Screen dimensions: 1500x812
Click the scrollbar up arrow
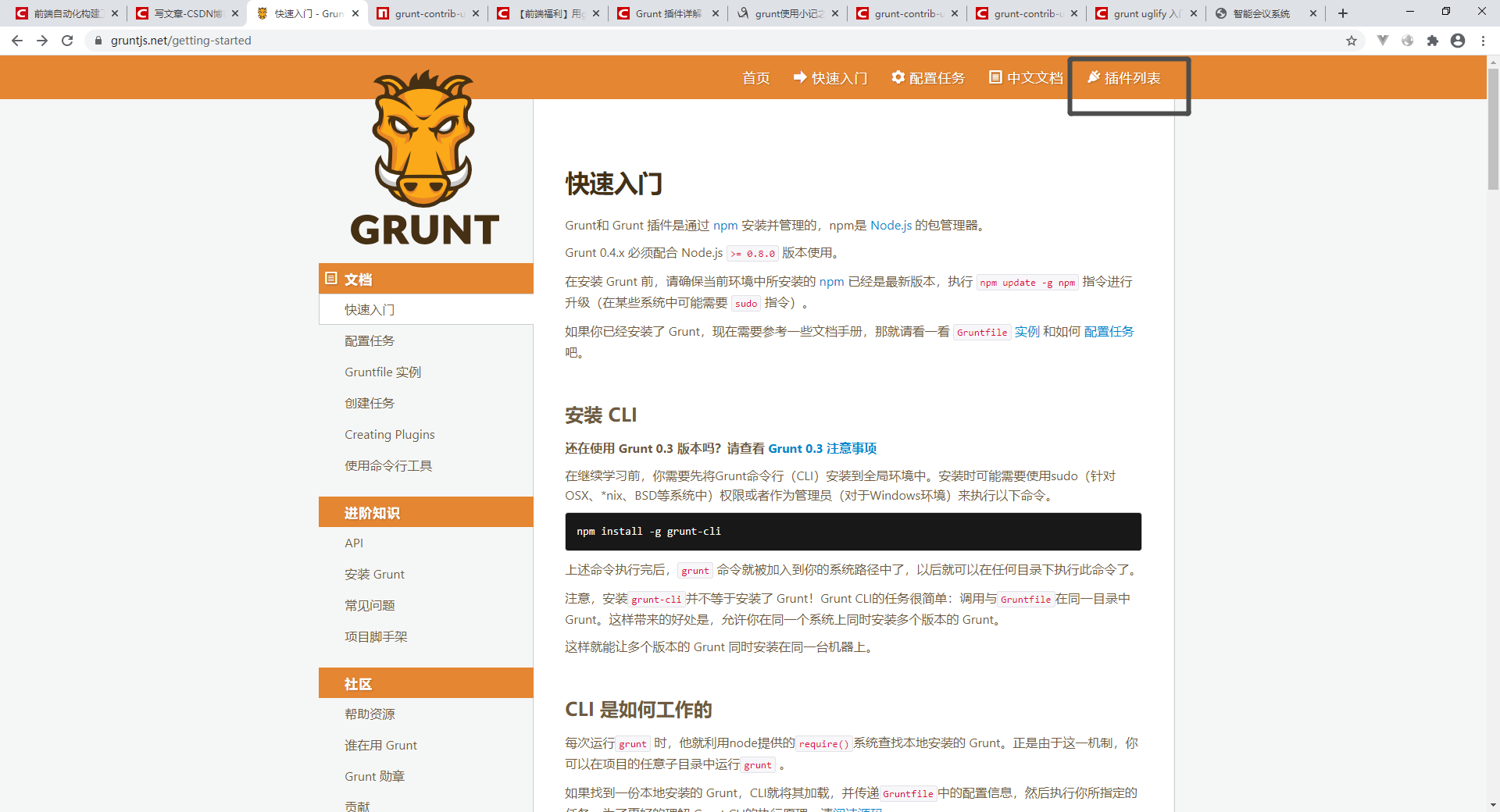1493,61
